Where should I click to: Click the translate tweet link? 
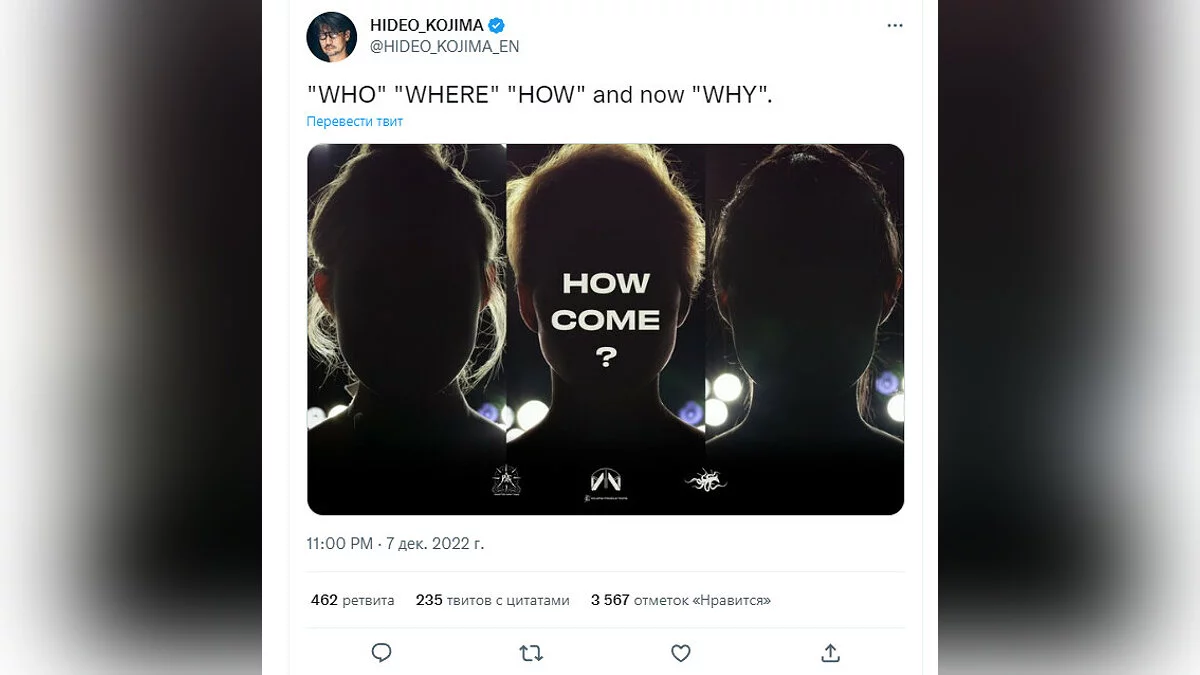(x=355, y=121)
